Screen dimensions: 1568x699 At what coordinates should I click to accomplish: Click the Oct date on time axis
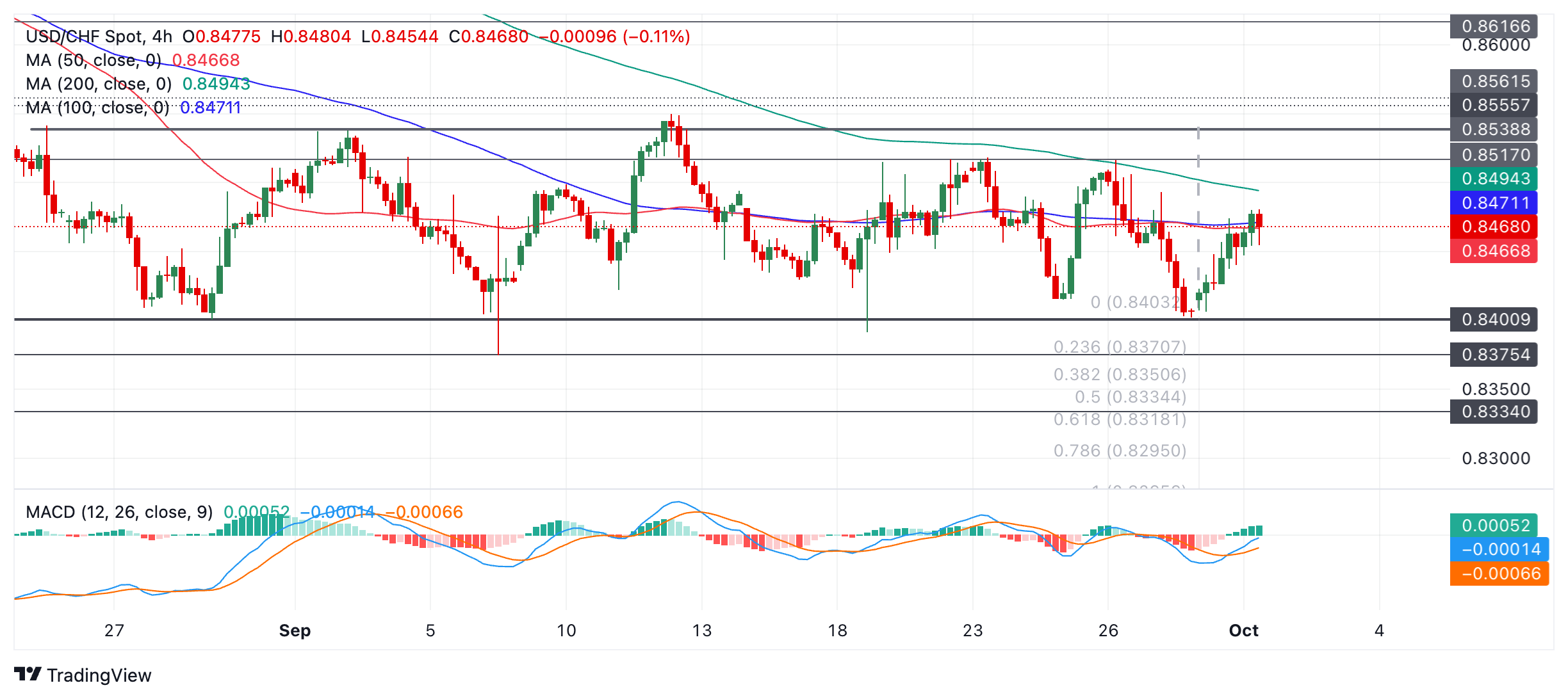click(x=1243, y=631)
